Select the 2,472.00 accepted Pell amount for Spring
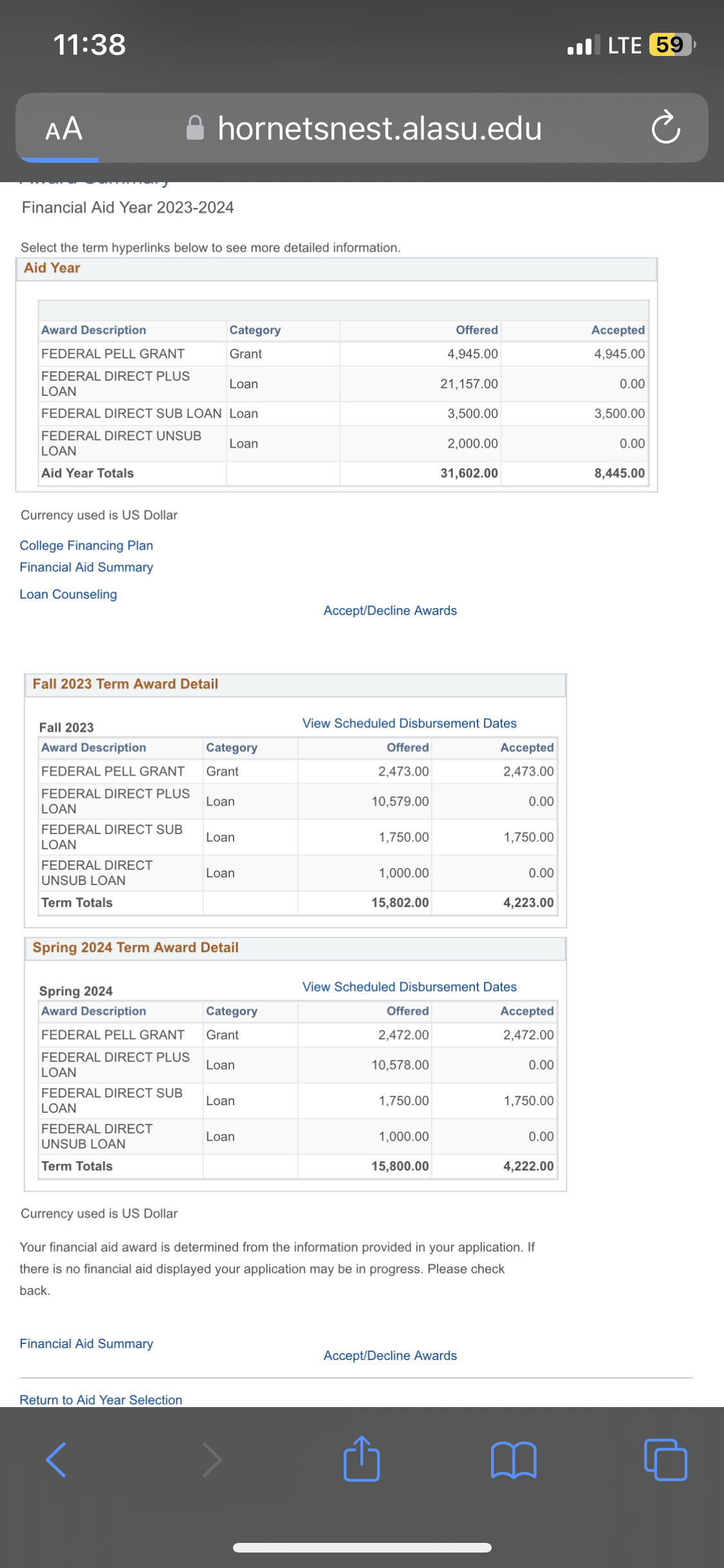Image resolution: width=724 pixels, height=1568 pixels. 528,1034
